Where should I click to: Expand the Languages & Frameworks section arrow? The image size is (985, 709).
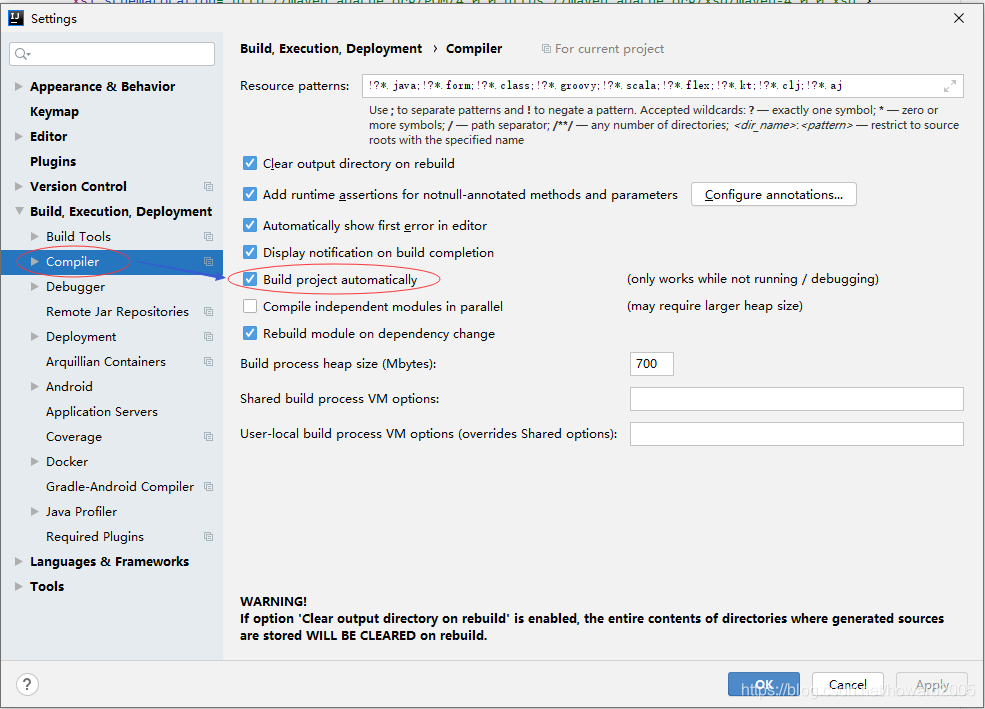coord(19,561)
